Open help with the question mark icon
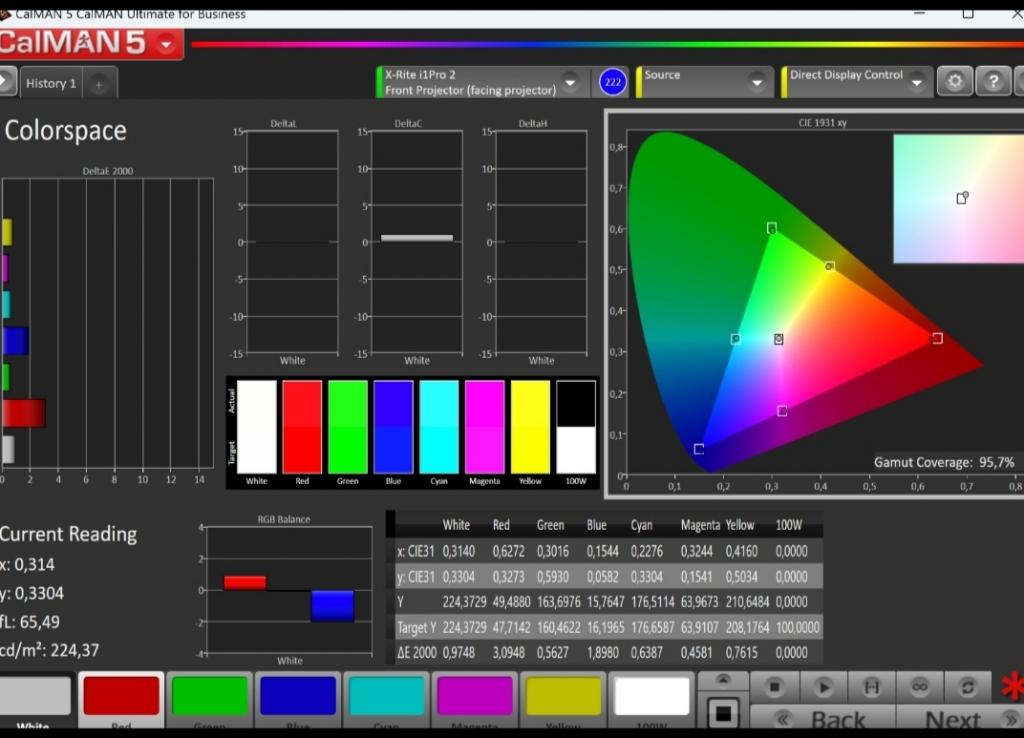1024x738 pixels. [992, 82]
